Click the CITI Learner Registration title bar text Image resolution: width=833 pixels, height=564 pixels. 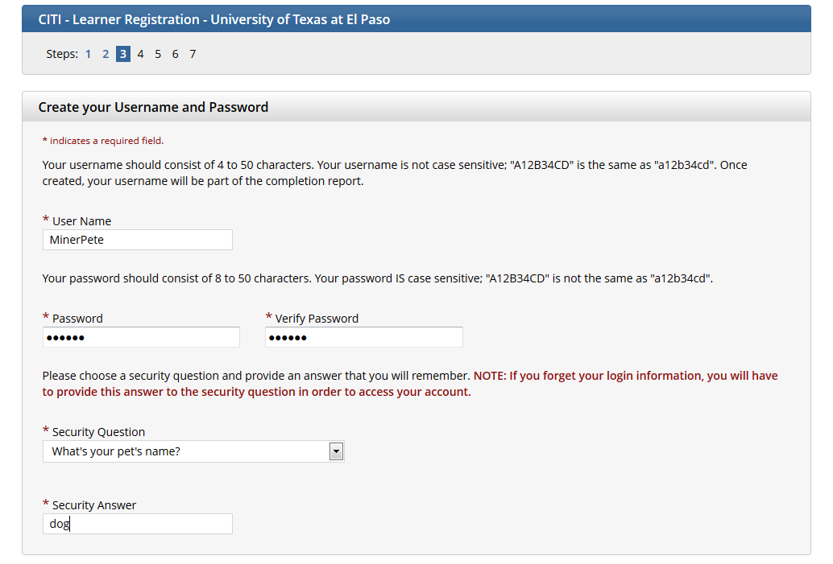pyautogui.click(x=214, y=20)
